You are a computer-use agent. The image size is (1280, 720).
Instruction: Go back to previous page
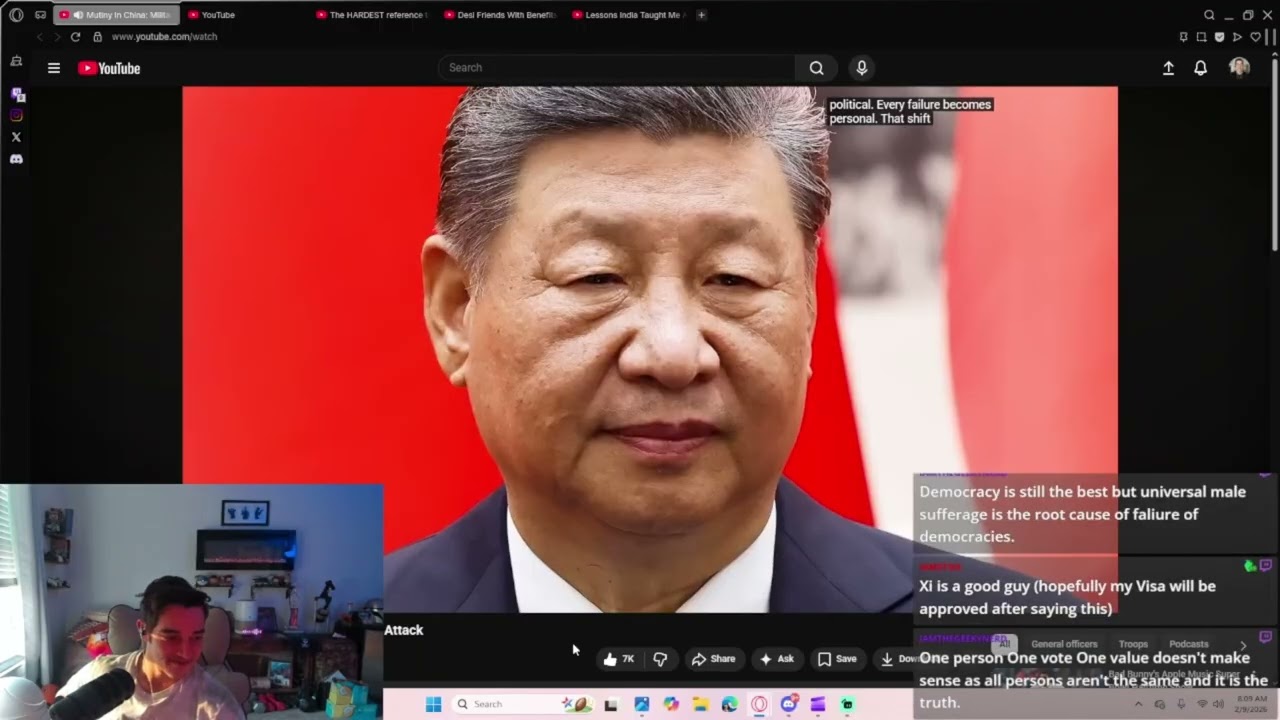(40, 37)
